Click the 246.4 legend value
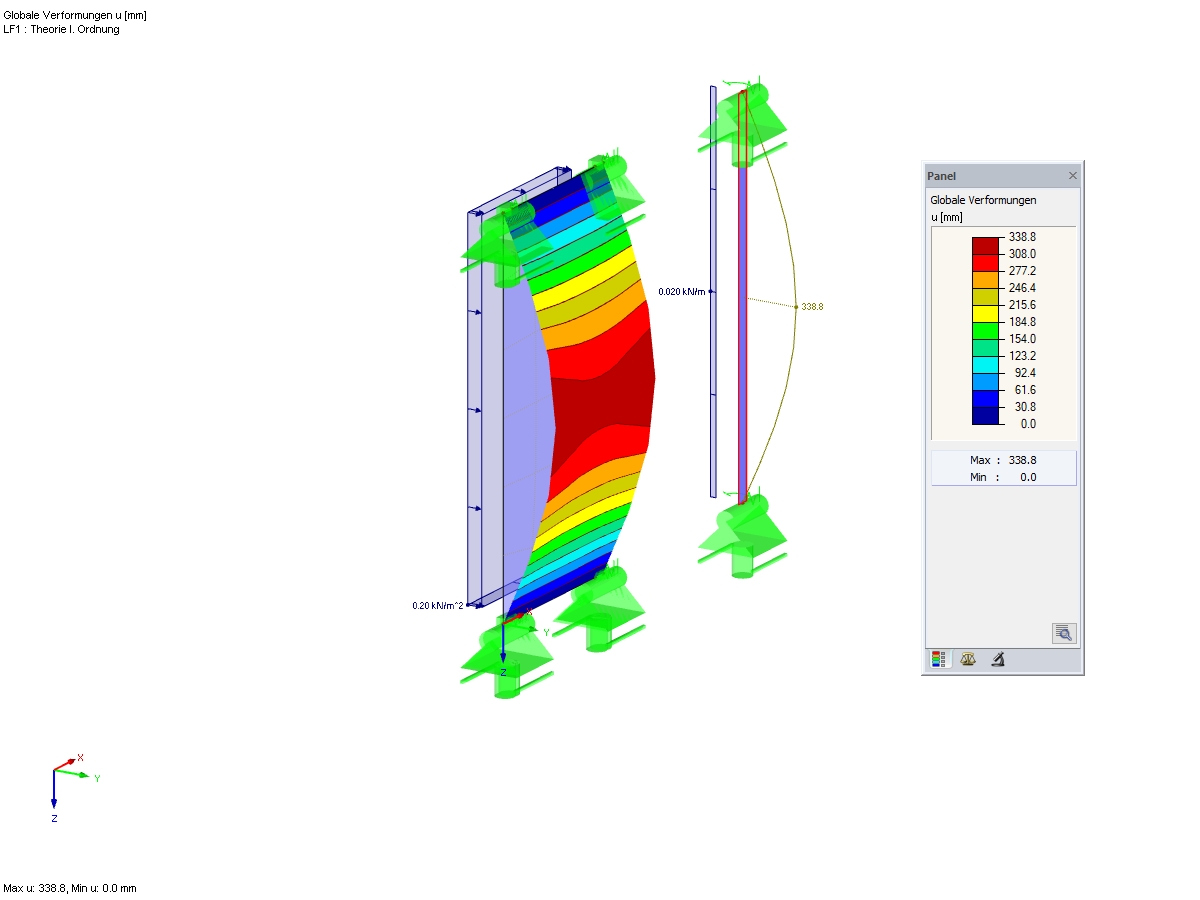 1022,288
